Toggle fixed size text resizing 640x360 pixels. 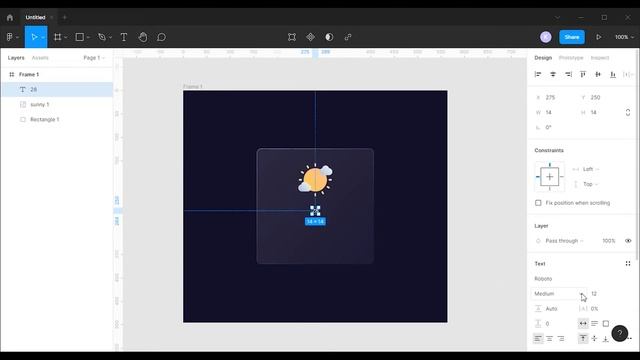(606, 323)
